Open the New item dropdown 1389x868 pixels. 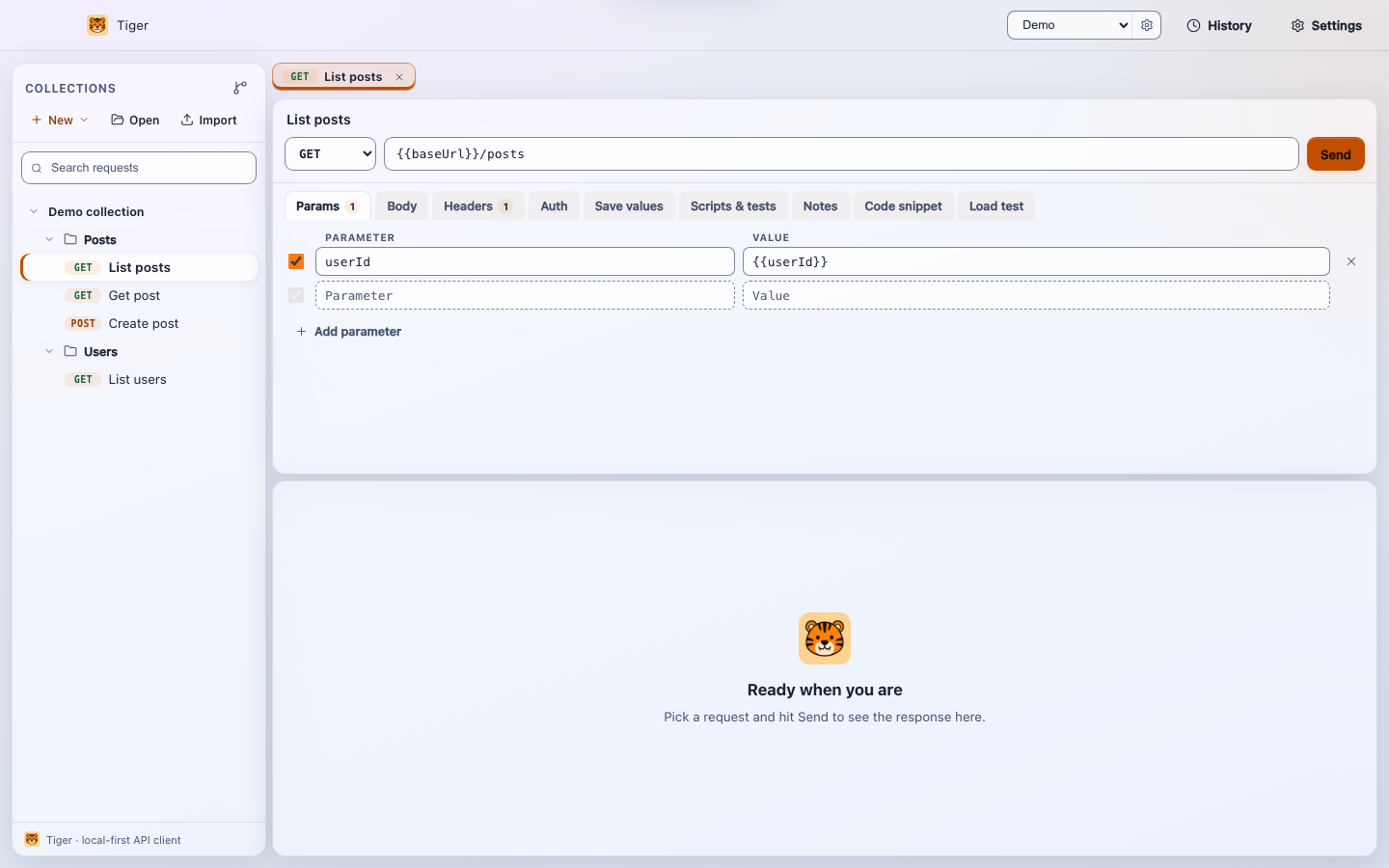click(x=60, y=120)
